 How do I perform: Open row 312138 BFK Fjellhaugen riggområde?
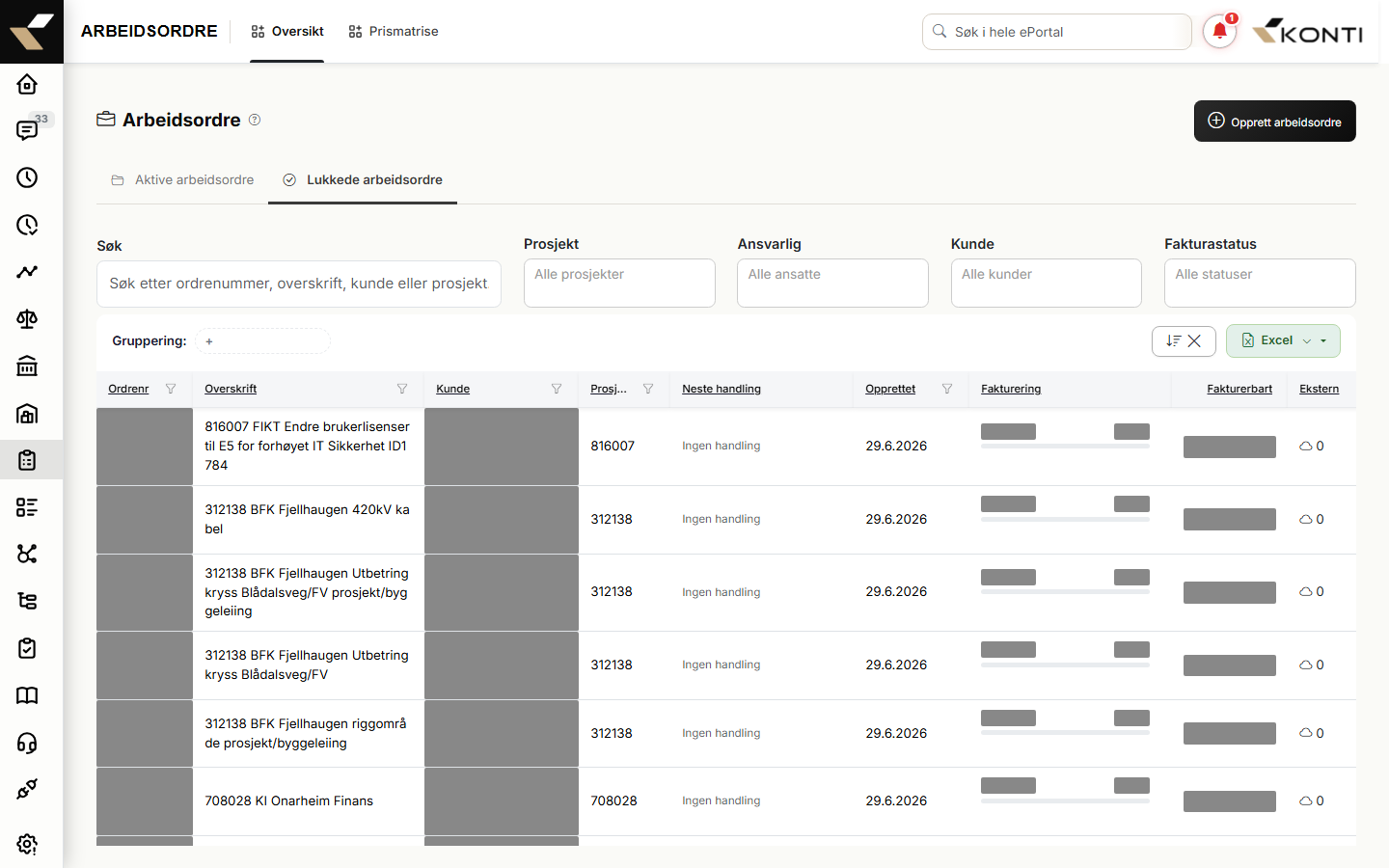click(726, 733)
